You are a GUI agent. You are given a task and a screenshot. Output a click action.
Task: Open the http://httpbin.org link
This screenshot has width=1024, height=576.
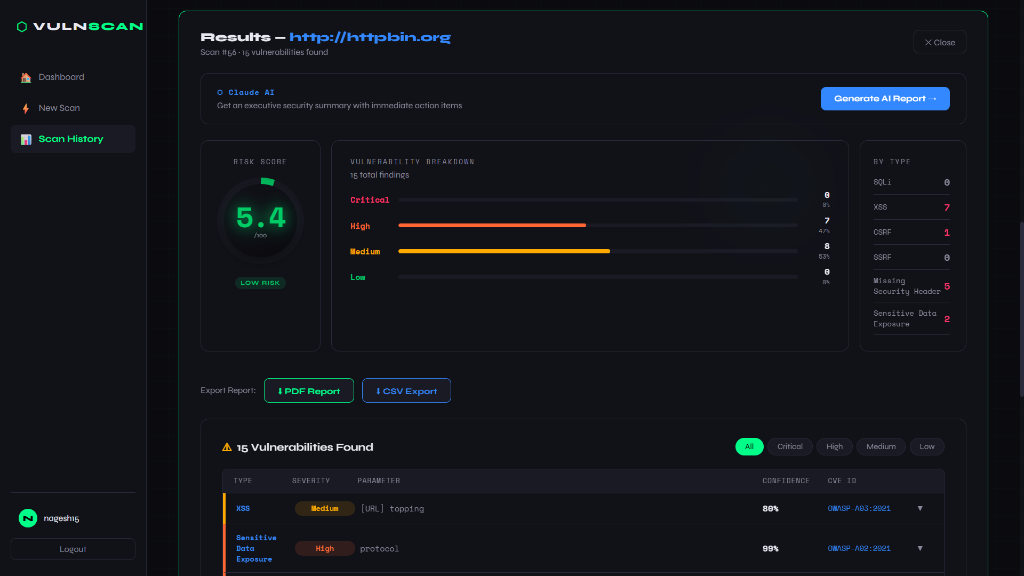pyautogui.click(x=370, y=37)
